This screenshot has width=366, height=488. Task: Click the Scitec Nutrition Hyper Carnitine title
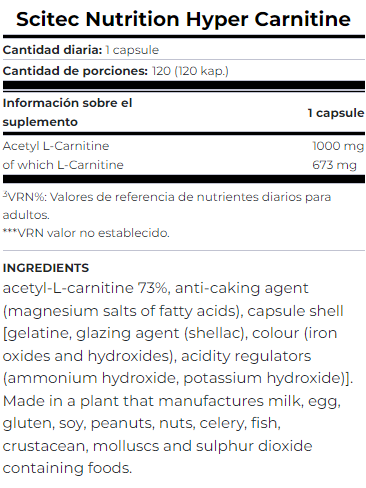click(183, 19)
